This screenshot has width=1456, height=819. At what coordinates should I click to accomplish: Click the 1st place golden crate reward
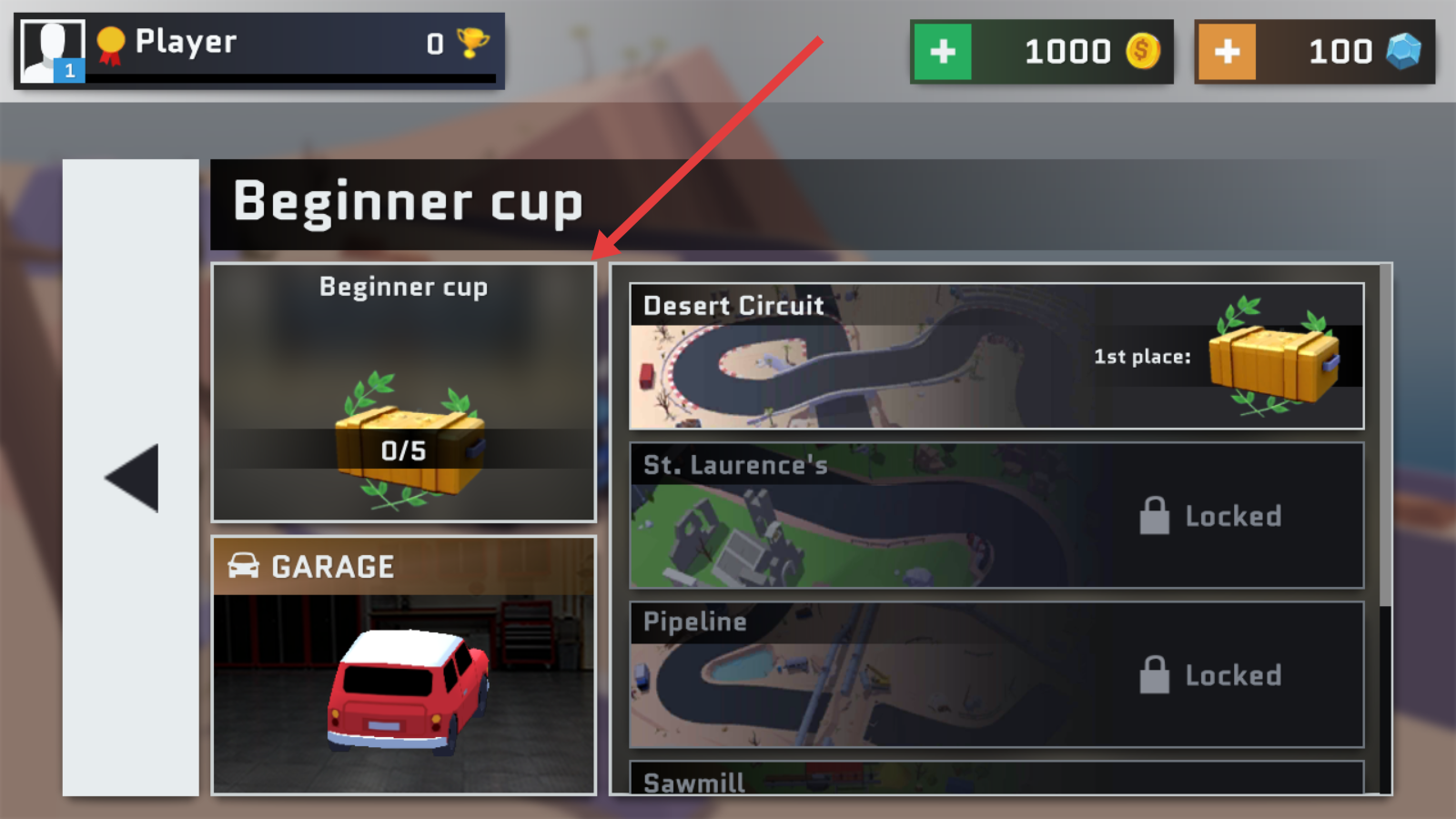1274,358
